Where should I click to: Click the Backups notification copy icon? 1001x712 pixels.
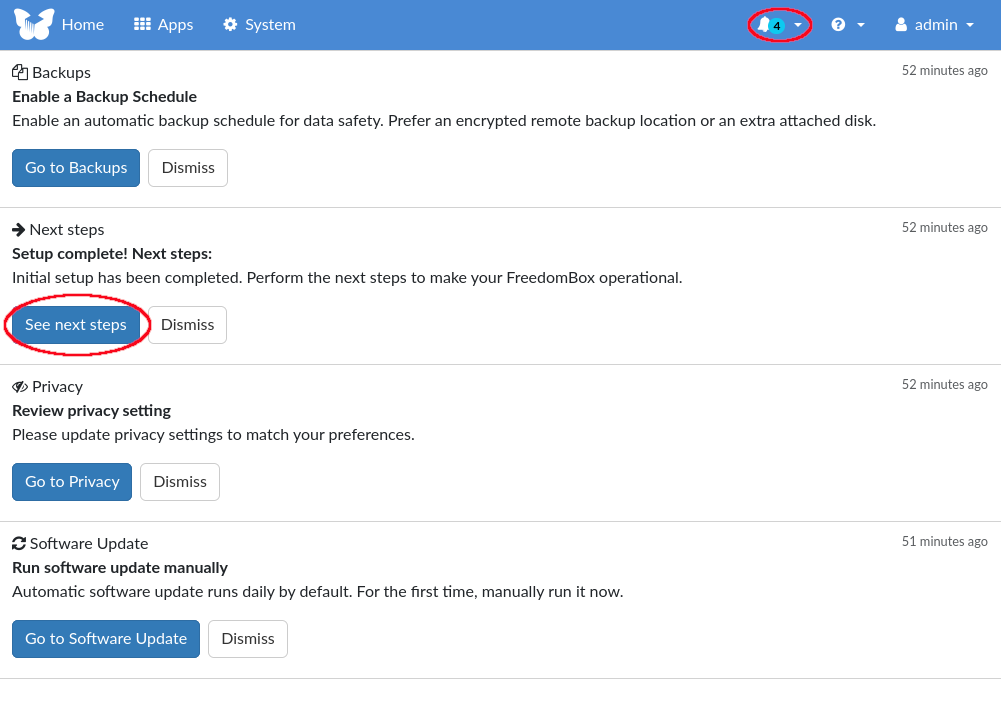coord(20,72)
